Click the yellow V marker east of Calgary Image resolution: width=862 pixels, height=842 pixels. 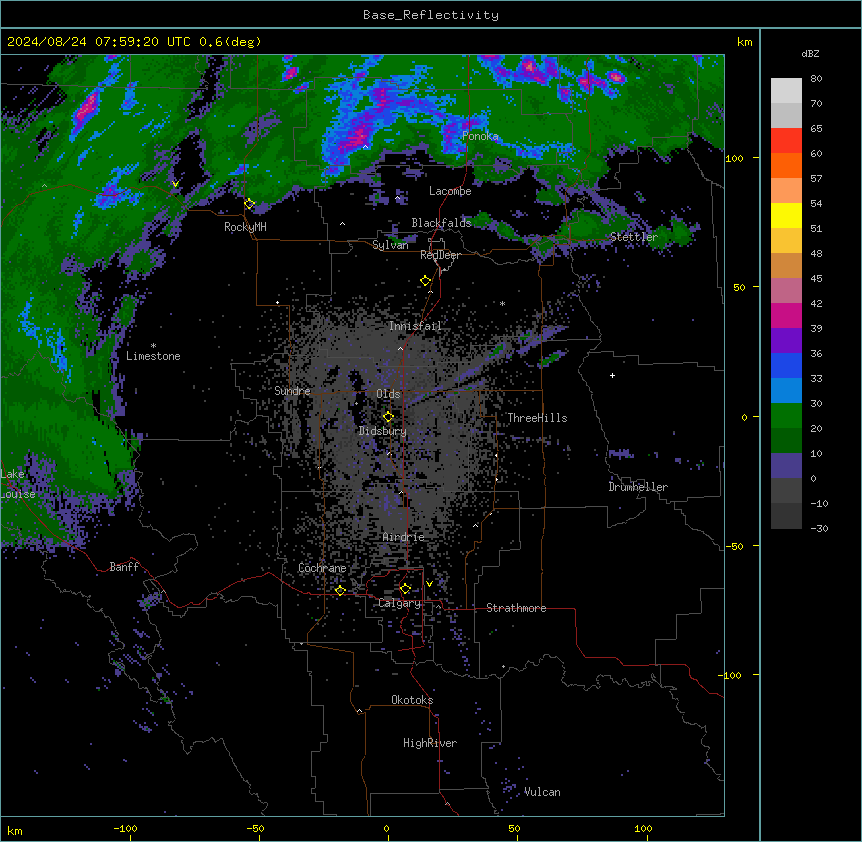(429, 584)
